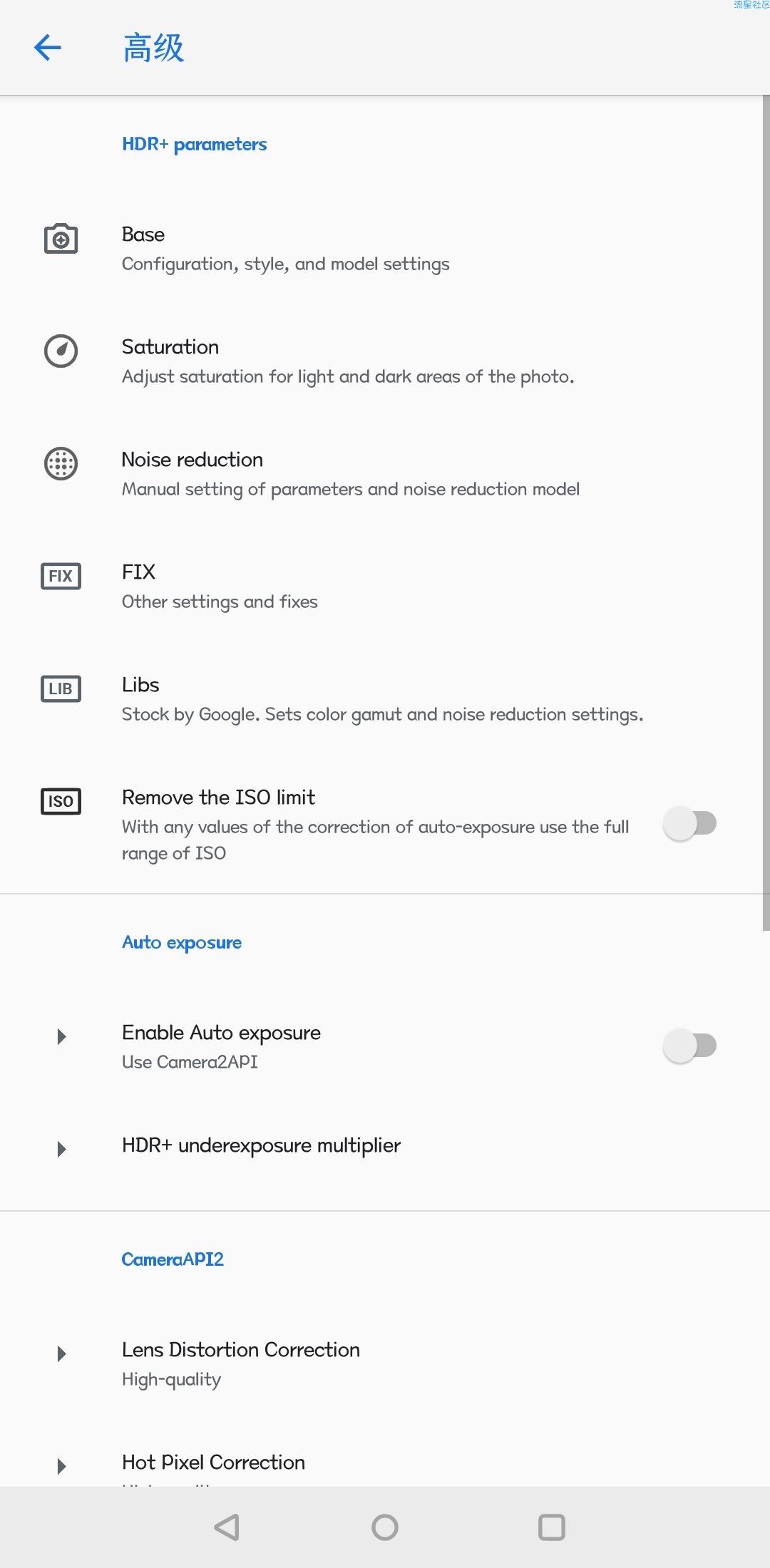The width and height of the screenshot is (770, 1568).
Task: Click the Noise reduction dotted circle icon
Action: pyautogui.click(x=61, y=464)
